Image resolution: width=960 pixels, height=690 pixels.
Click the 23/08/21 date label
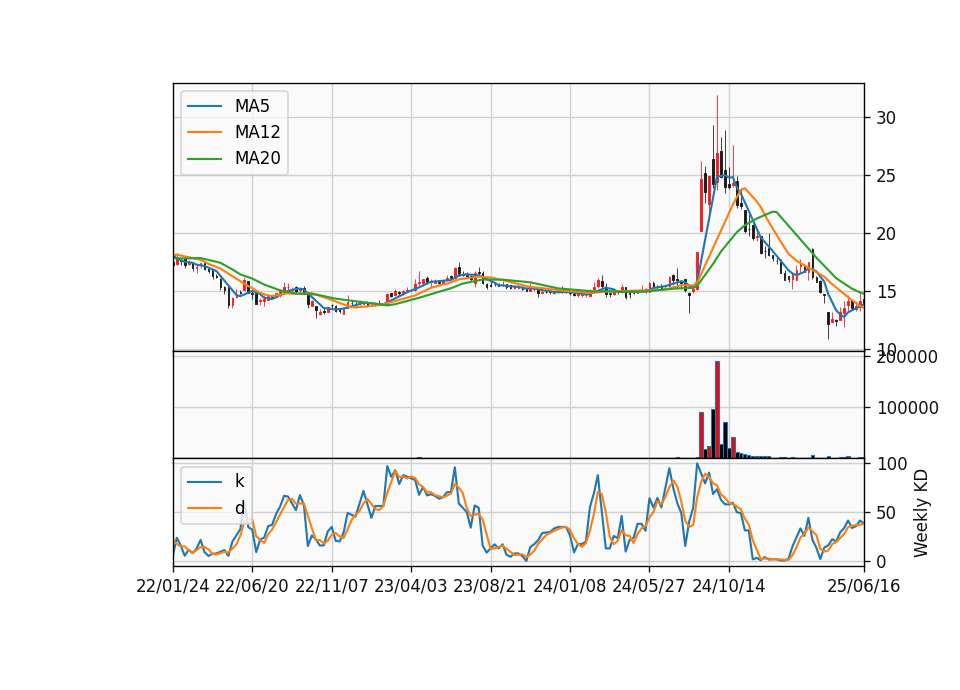(x=490, y=586)
